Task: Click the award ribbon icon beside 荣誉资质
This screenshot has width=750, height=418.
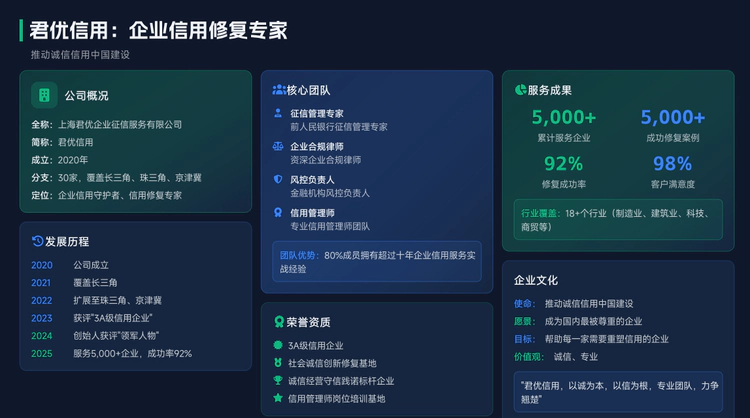Action: pyautogui.click(x=279, y=322)
